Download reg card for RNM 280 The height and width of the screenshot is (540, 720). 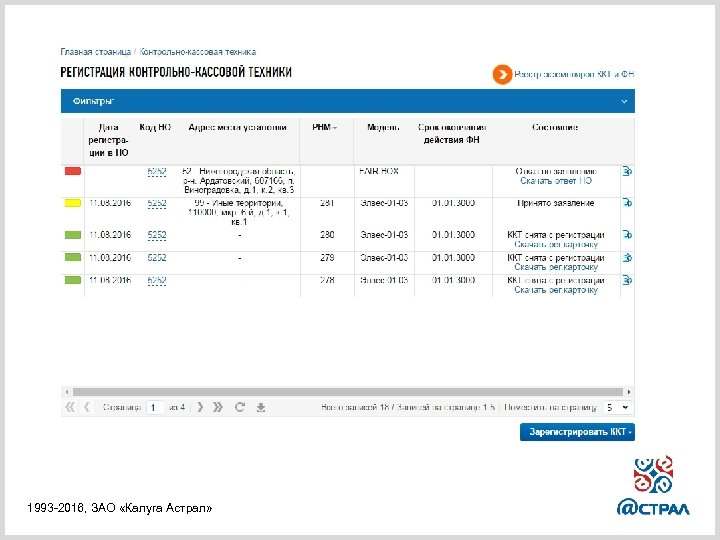pyautogui.click(x=556, y=244)
